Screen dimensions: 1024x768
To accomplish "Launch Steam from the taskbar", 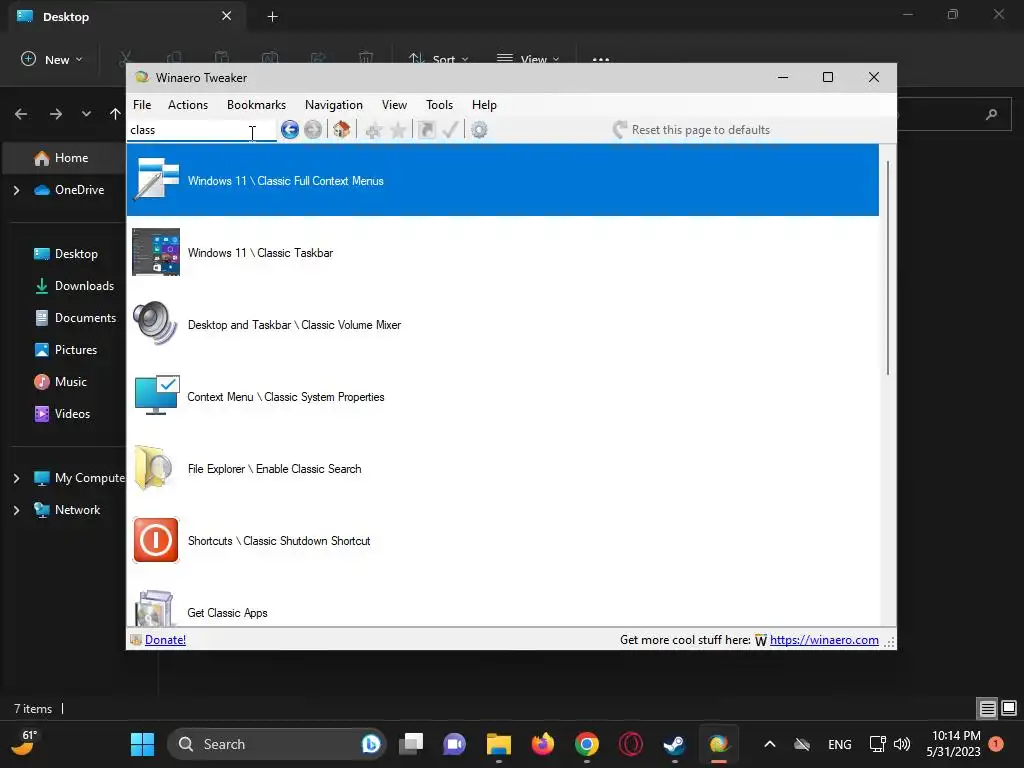I will 675,744.
